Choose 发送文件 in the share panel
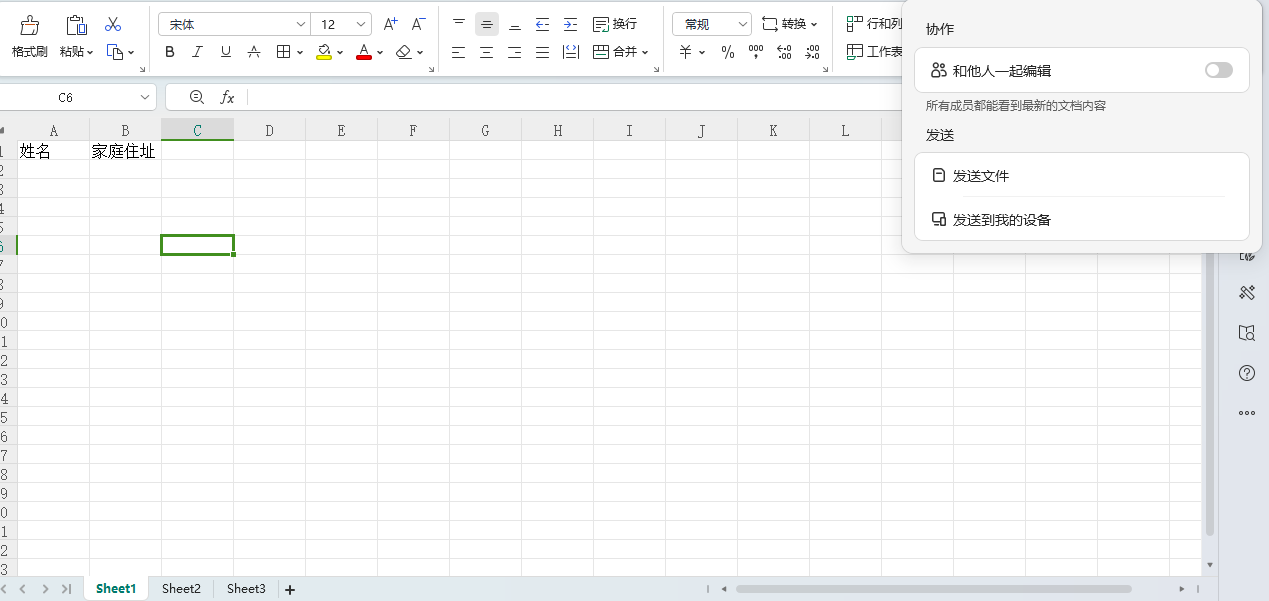The height and width of the screenshot is (601, 1269). coord(980,176)
